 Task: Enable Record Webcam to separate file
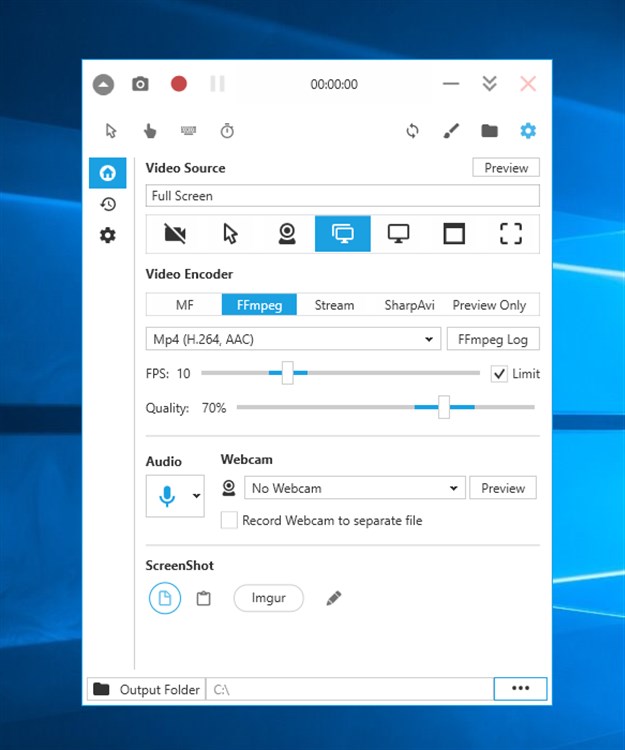click(x=229, y=520)
